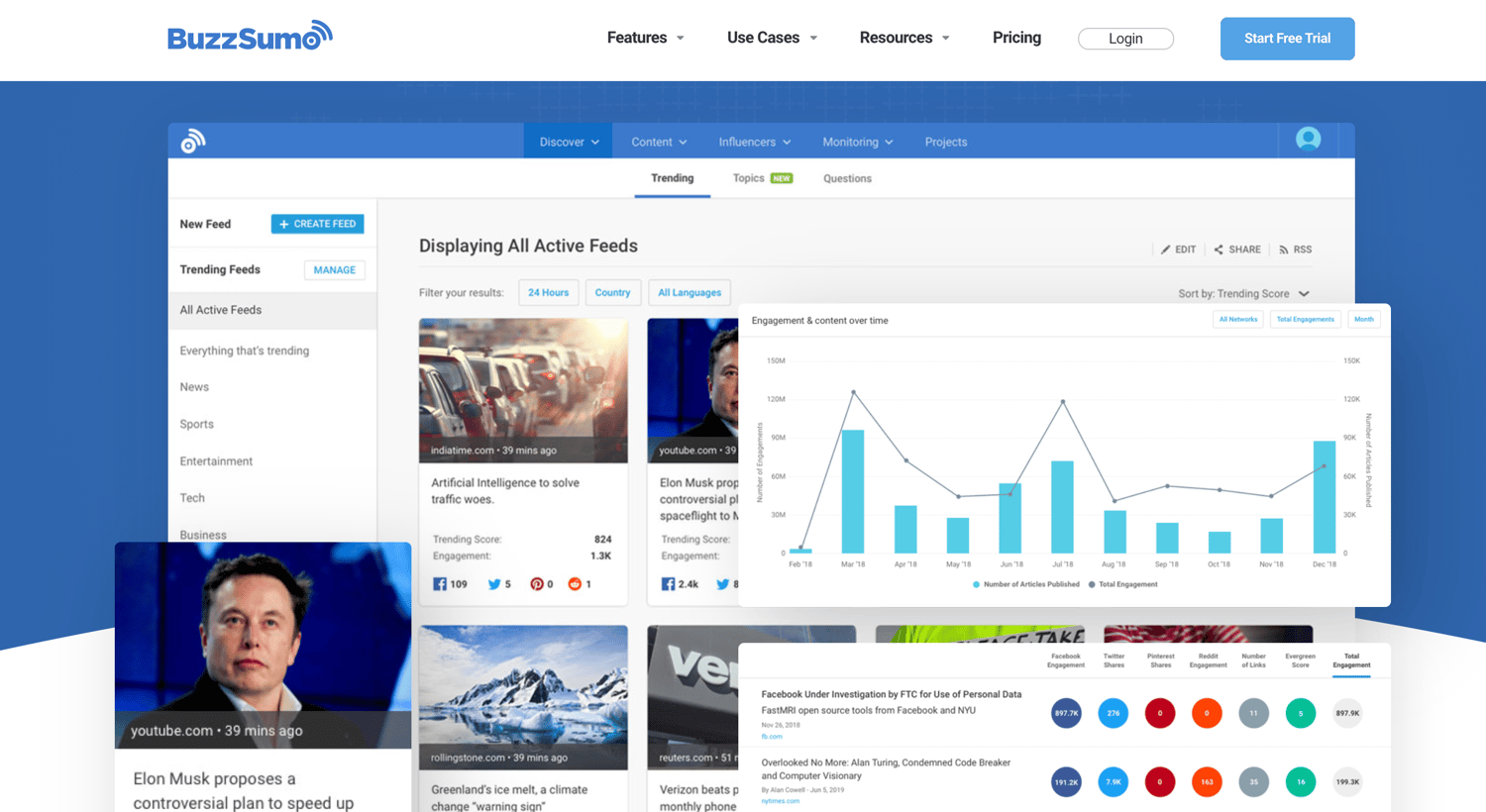
Task: Sort by the Total Engagement column header
Action: [x=1351, y=660]
